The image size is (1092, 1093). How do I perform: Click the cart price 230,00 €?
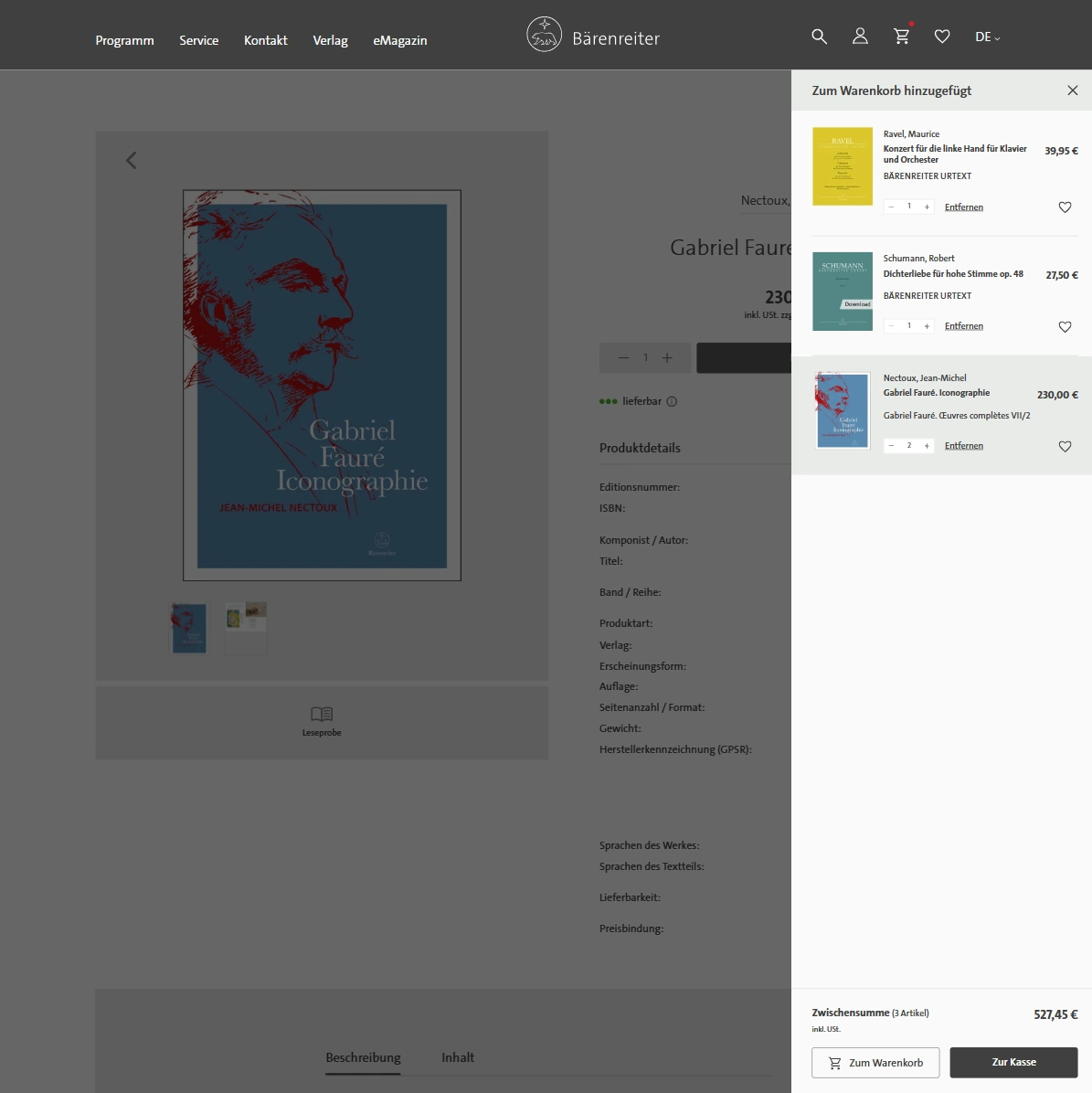click(1057, 395)
